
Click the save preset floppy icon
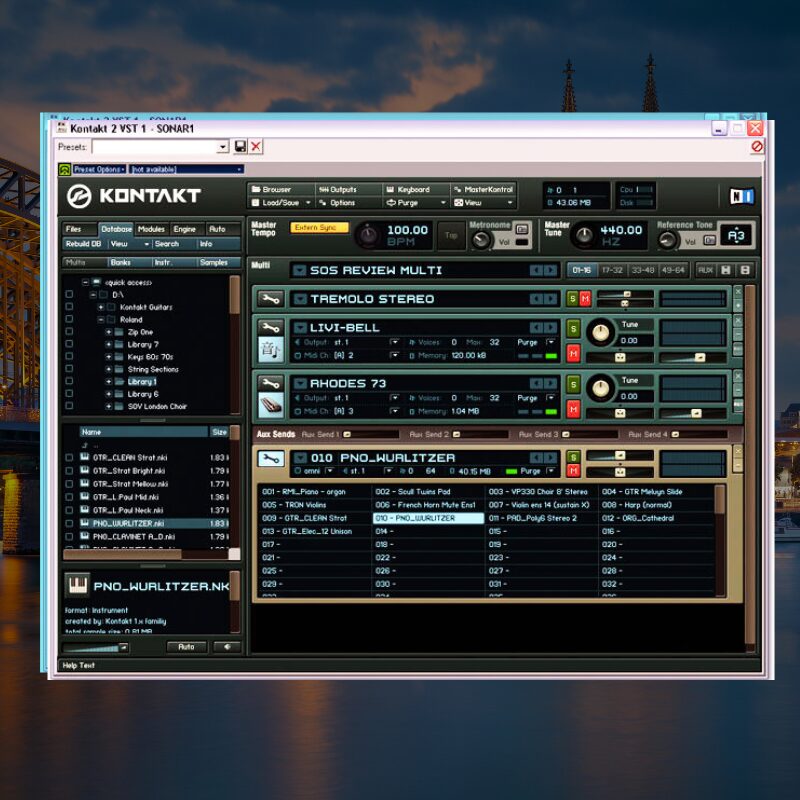click(x=240, y=147)
